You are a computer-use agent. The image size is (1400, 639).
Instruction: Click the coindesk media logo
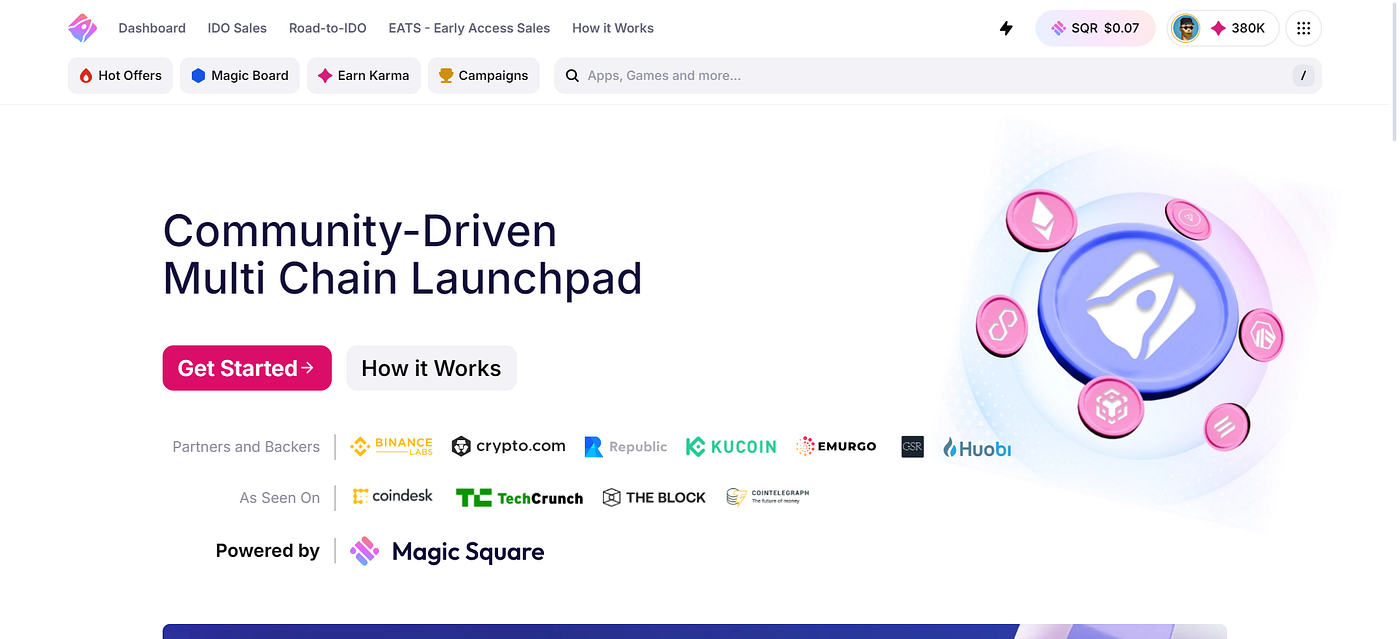[x=393, y=496]
